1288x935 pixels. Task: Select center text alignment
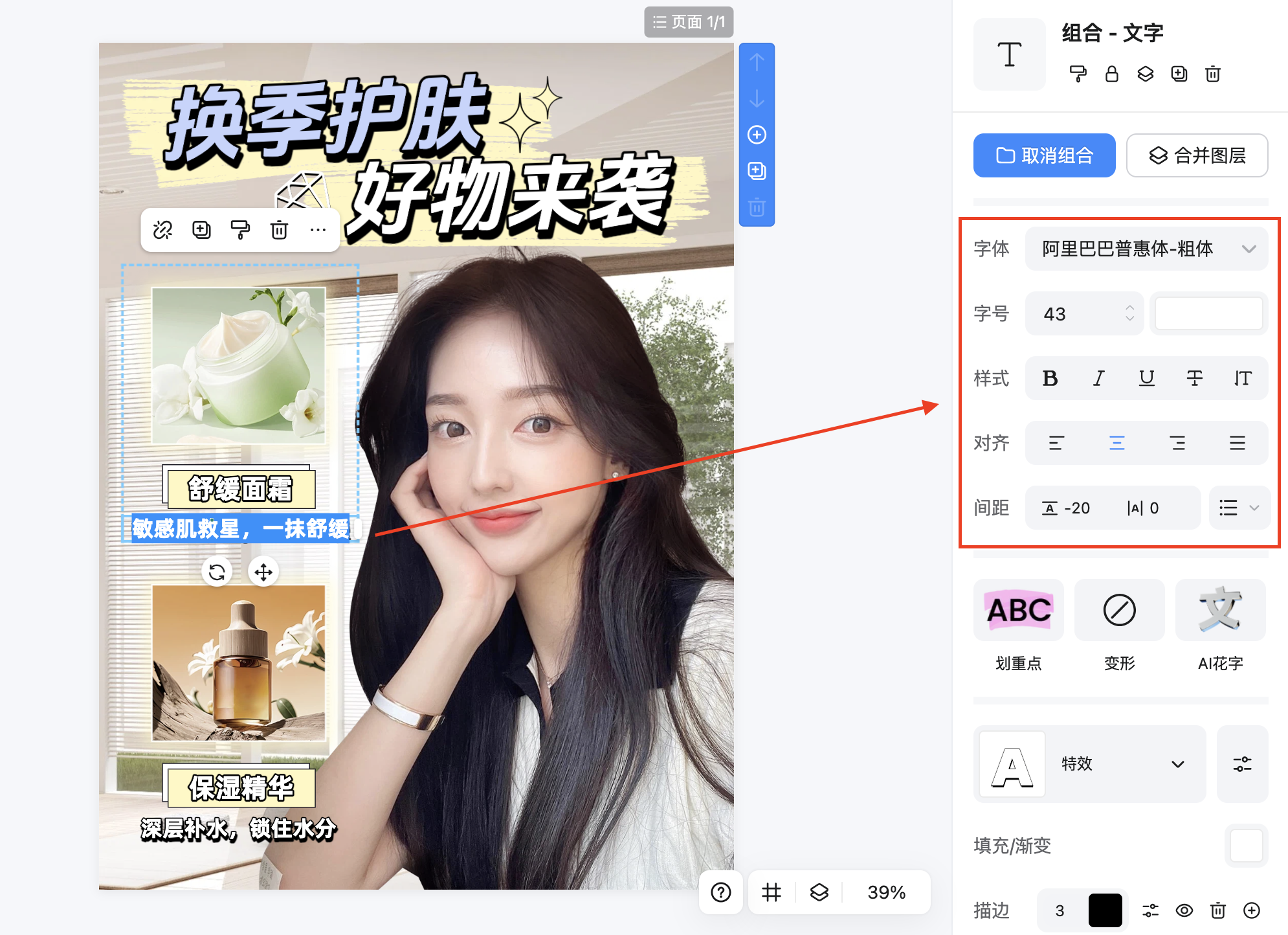click(x=1116, y=443)
